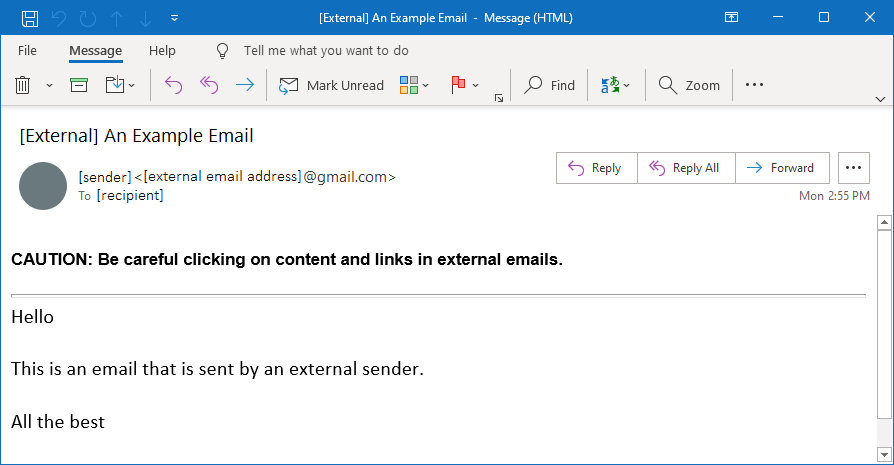
Task: Open the Move dropdown menu
Action: tap(121, 86)
